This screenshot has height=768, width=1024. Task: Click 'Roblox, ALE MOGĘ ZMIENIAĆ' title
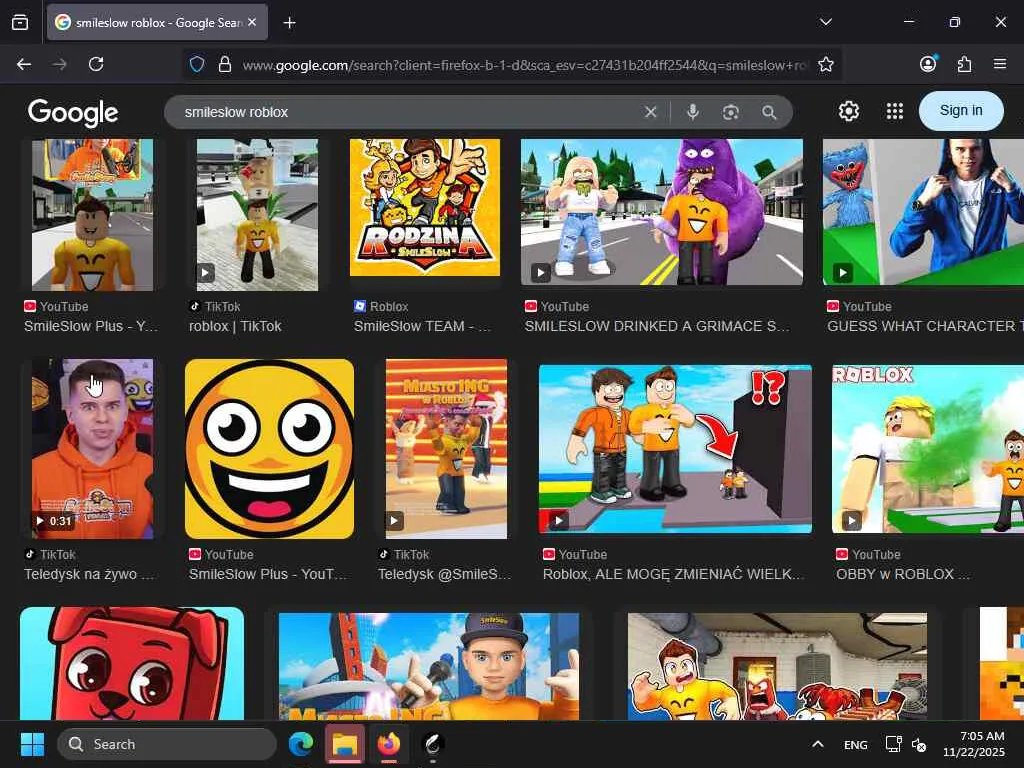click(x=673, y=574)
